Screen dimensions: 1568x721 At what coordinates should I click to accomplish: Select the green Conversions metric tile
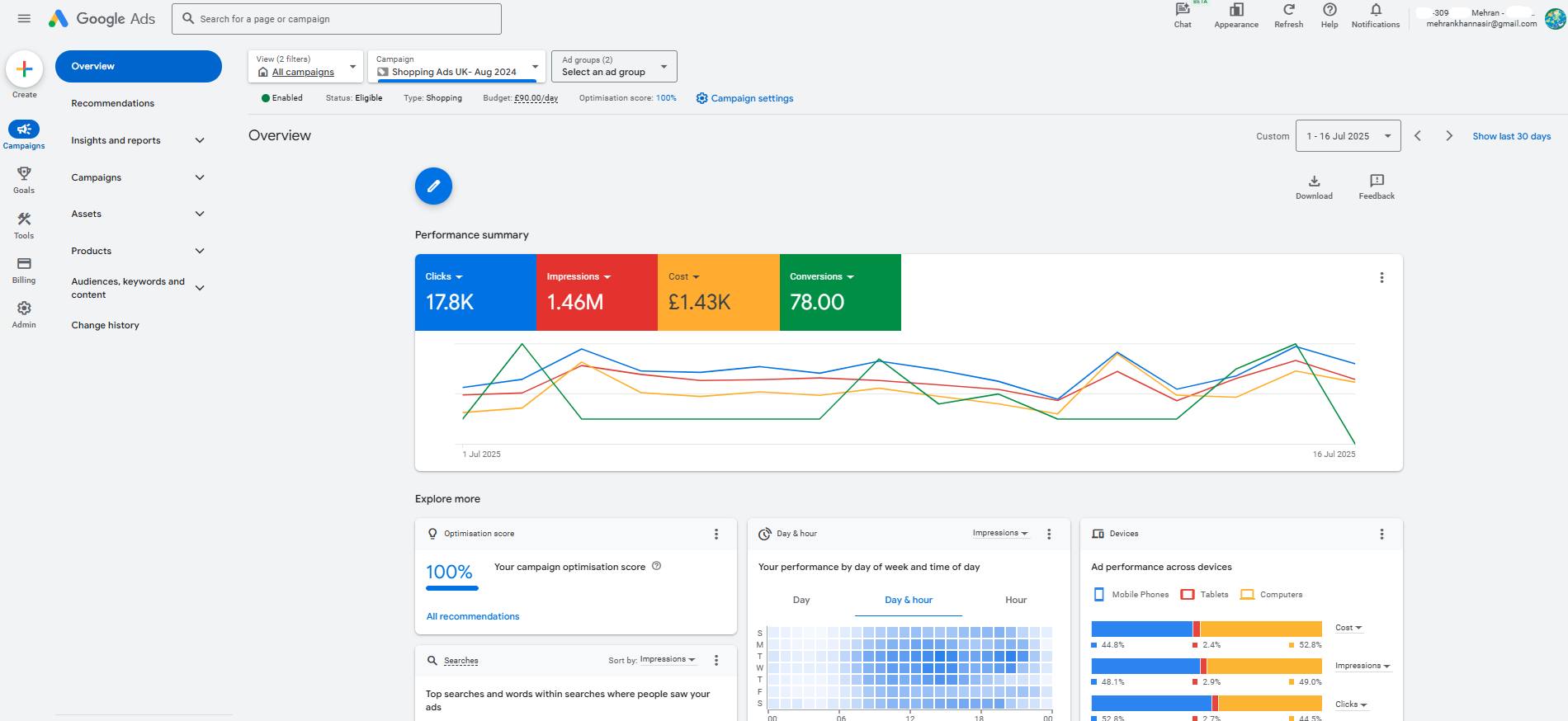840,292
